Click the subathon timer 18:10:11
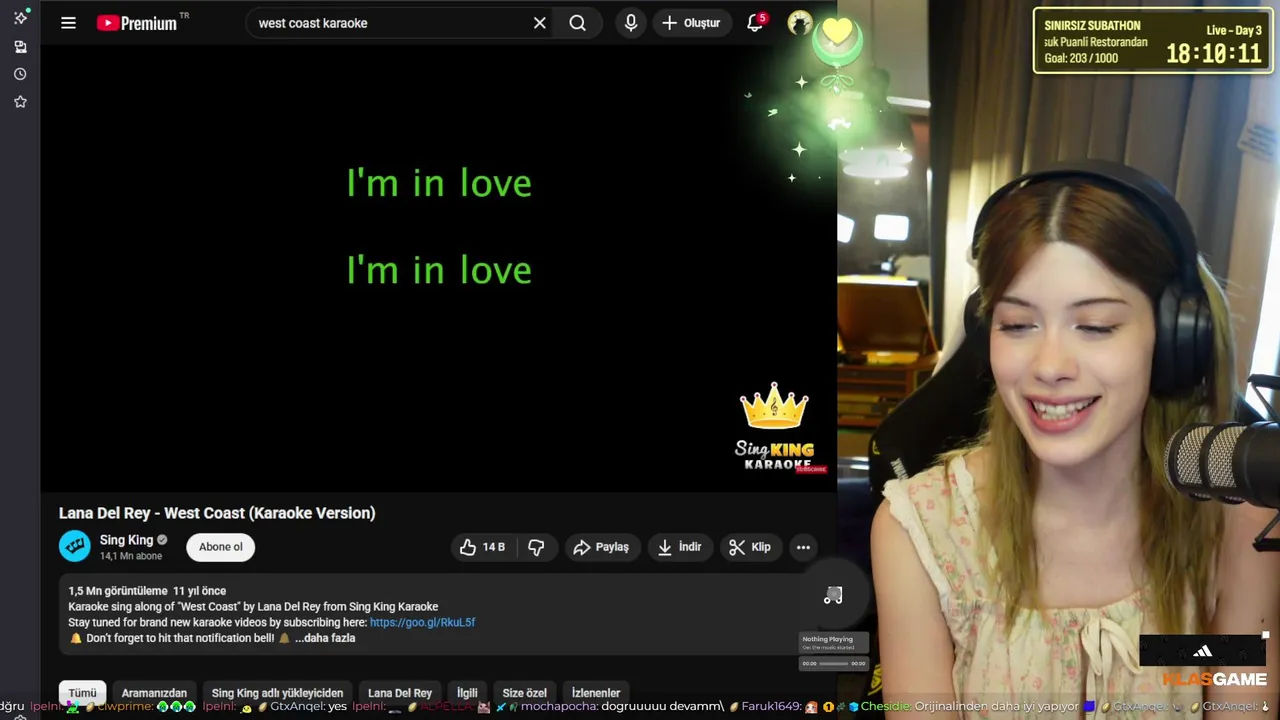The height and width of the screenshot is (720, 1280). tap(1214, 54)
